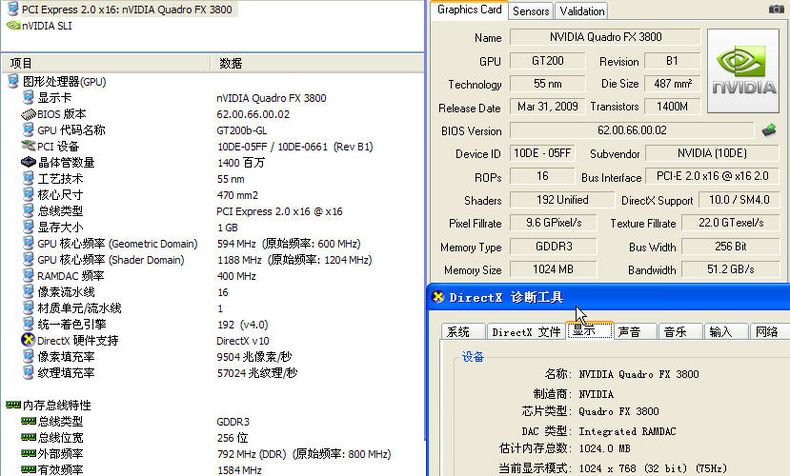Click the icon beside 像素填充率
Screen dimensions: 790x476
29,356
